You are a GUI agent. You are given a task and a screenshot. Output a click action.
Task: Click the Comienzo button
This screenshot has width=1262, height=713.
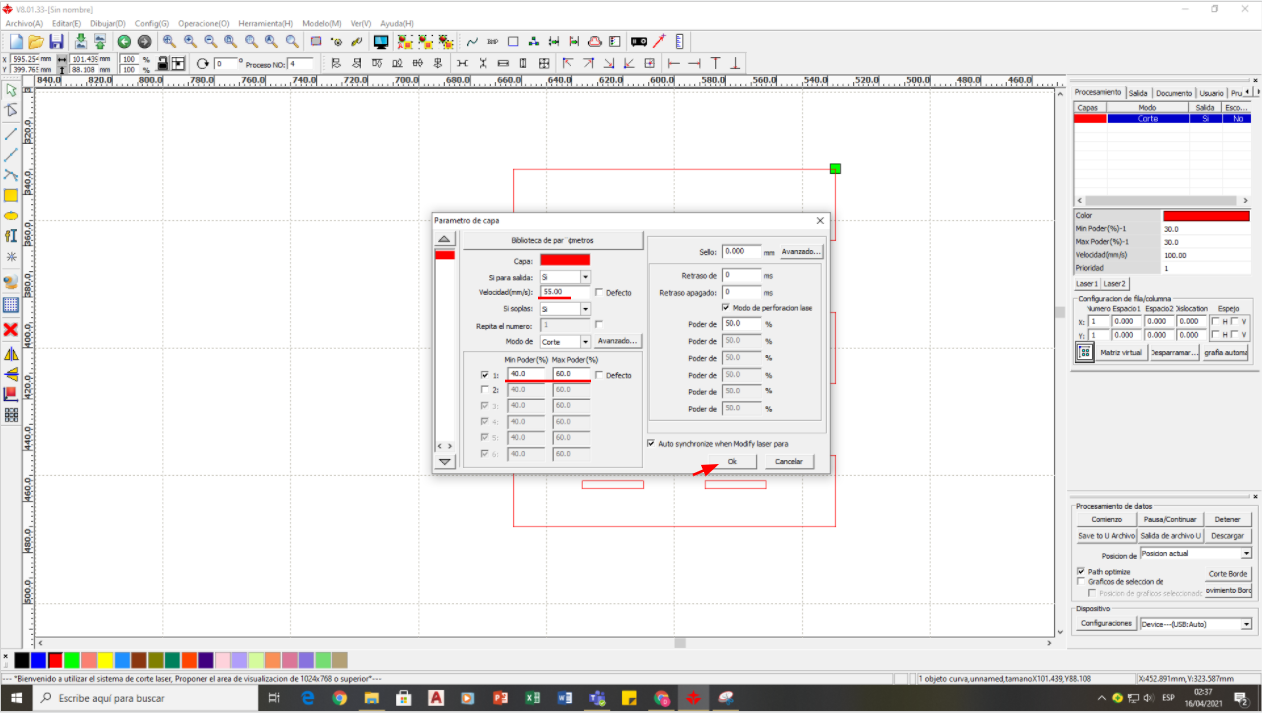(x=1106, y=519)
